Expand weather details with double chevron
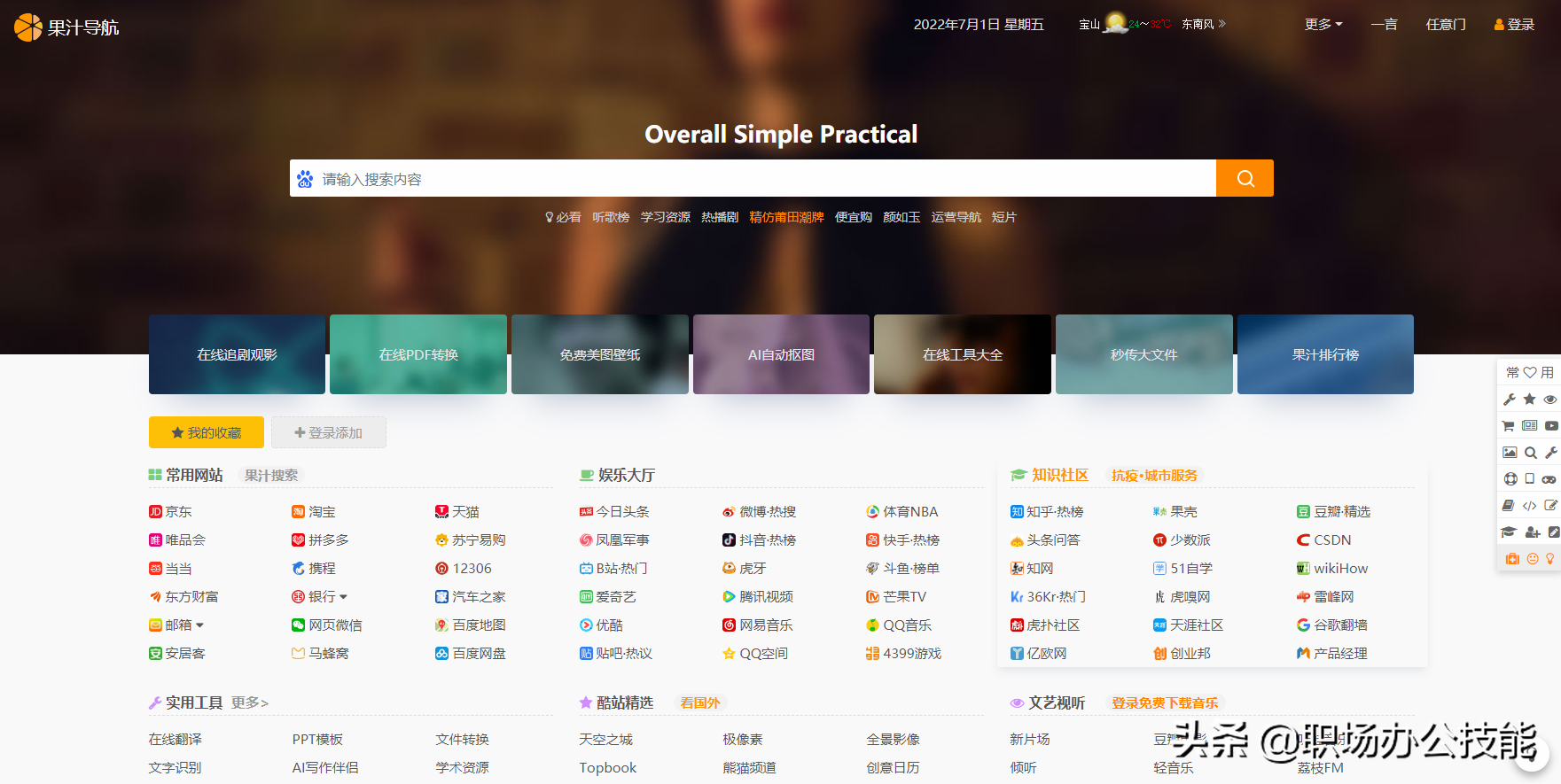 (1222, 24)
